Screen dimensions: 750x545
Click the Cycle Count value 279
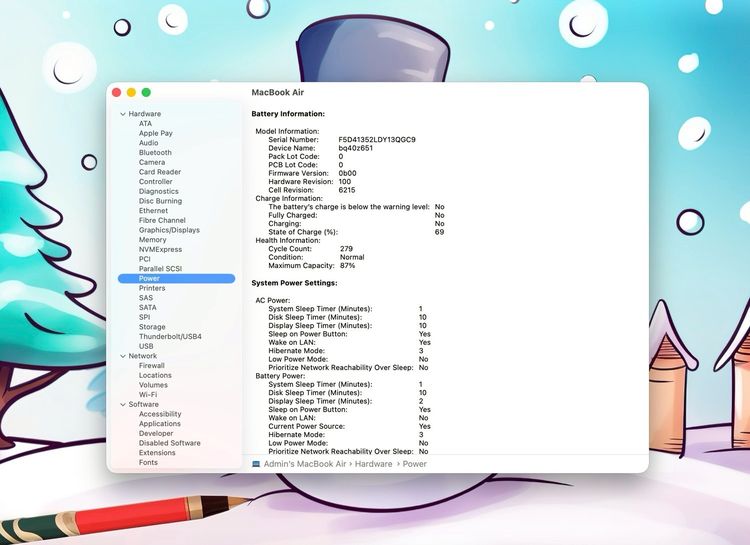(346, 249)
